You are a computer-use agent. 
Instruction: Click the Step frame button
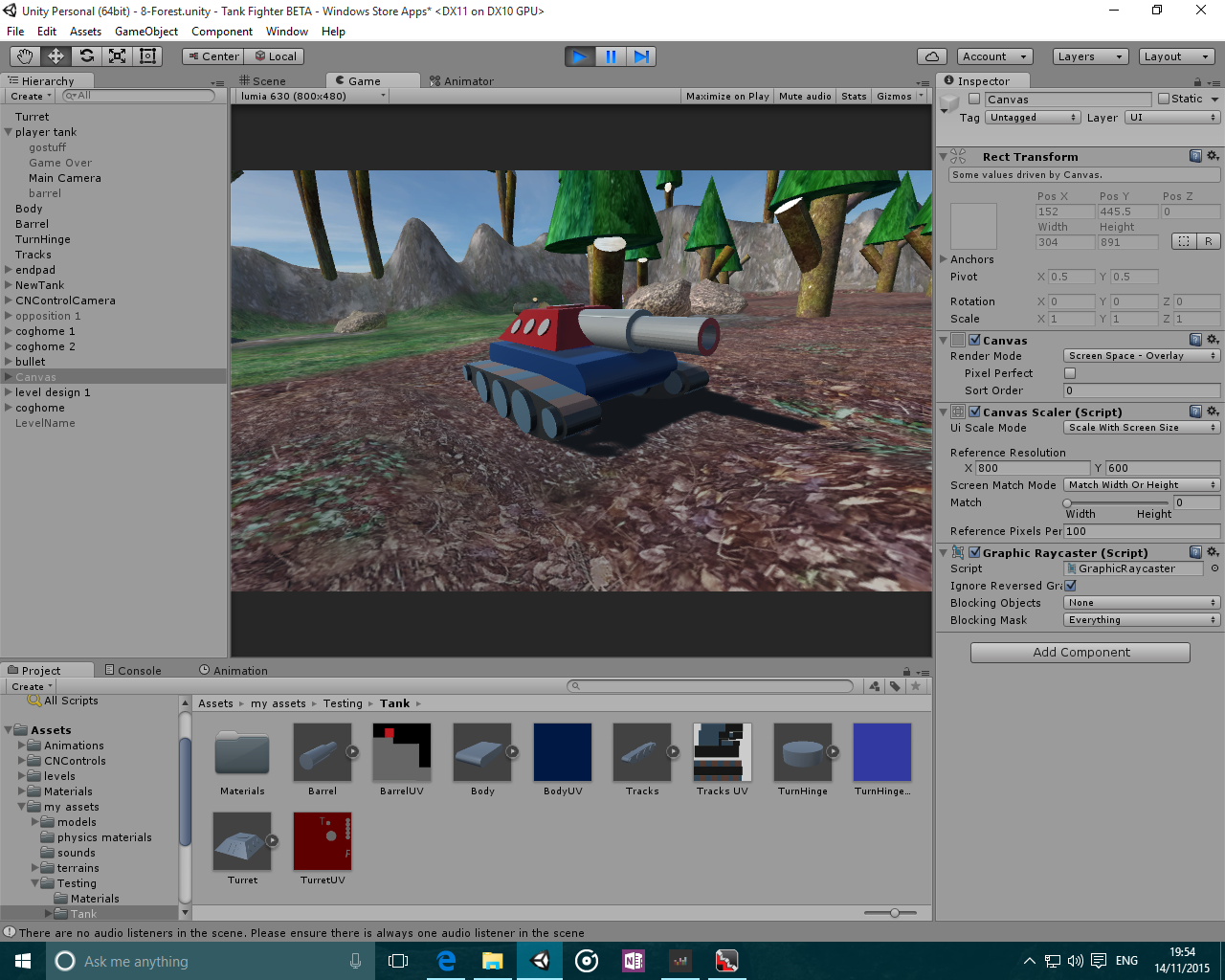pos(642,56)
